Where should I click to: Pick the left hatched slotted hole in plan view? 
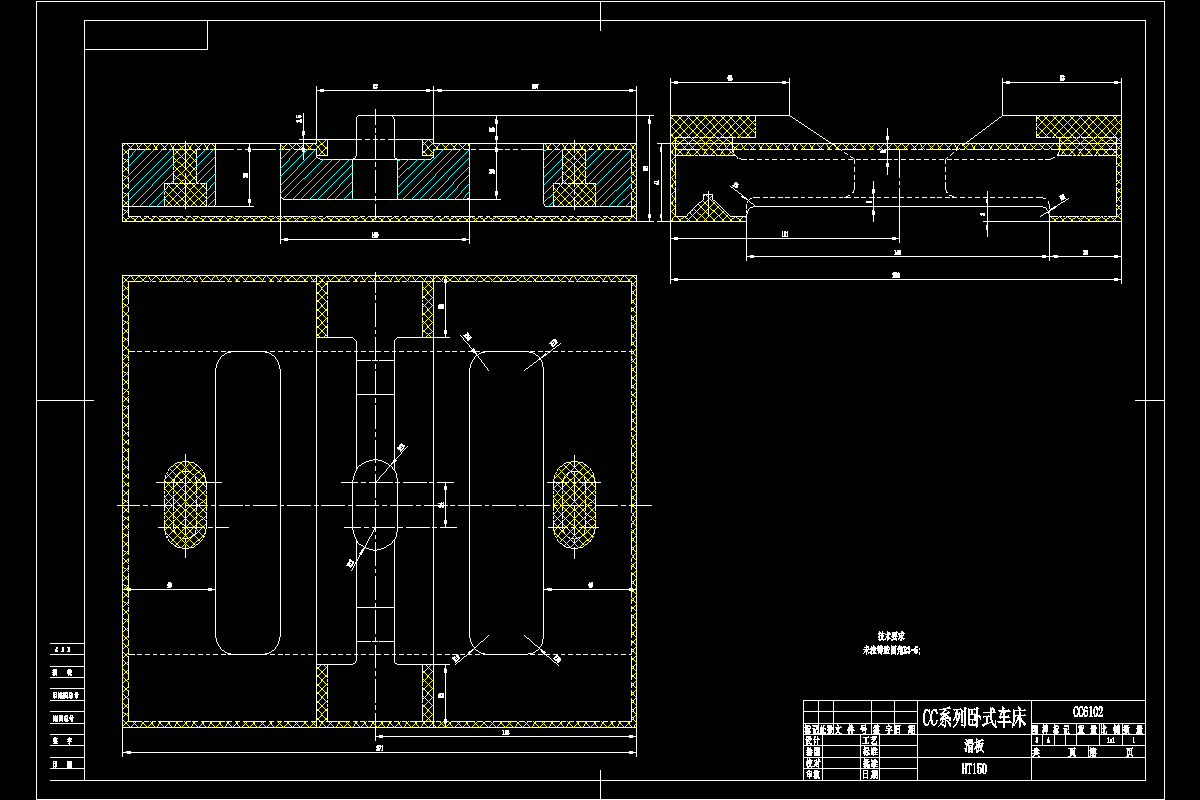[185, 504]
